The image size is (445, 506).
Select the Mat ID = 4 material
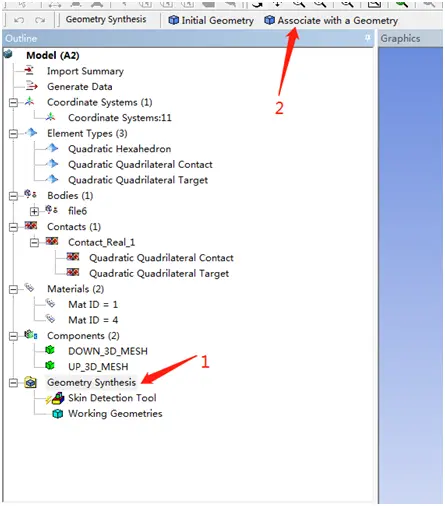93,320
